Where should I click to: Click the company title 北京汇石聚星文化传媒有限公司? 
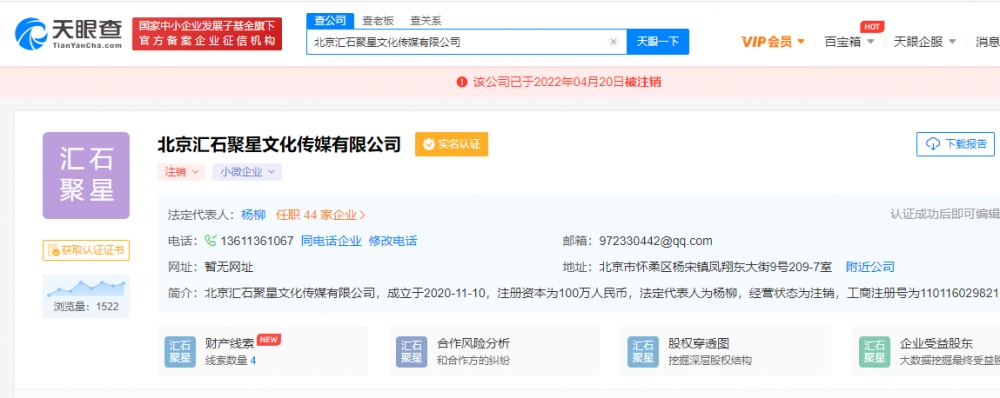tap(279, 144)
